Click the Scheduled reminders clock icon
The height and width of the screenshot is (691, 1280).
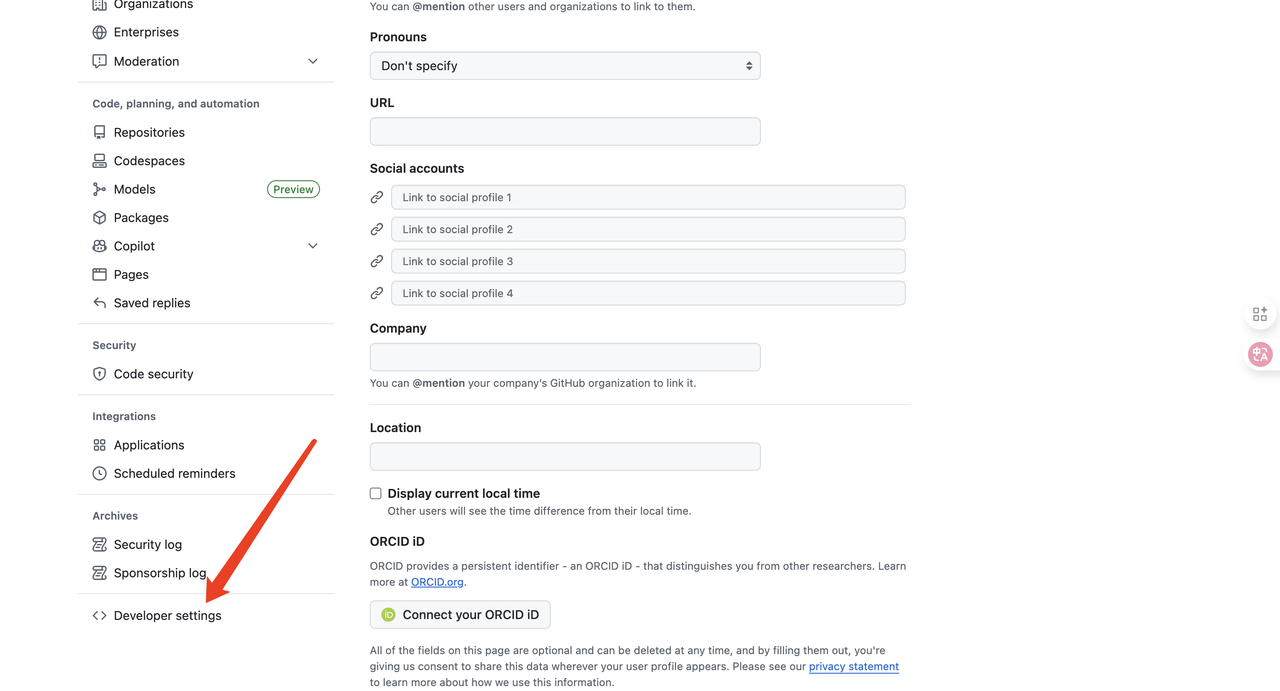(99, 474)
